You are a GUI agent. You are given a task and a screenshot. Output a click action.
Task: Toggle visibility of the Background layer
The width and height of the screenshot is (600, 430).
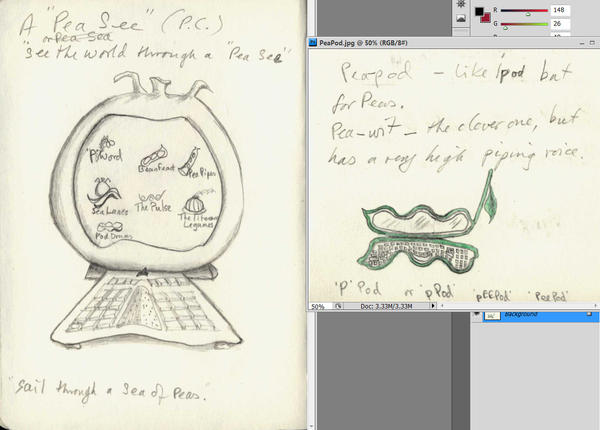pyautogui.click(x=476, y=315)
